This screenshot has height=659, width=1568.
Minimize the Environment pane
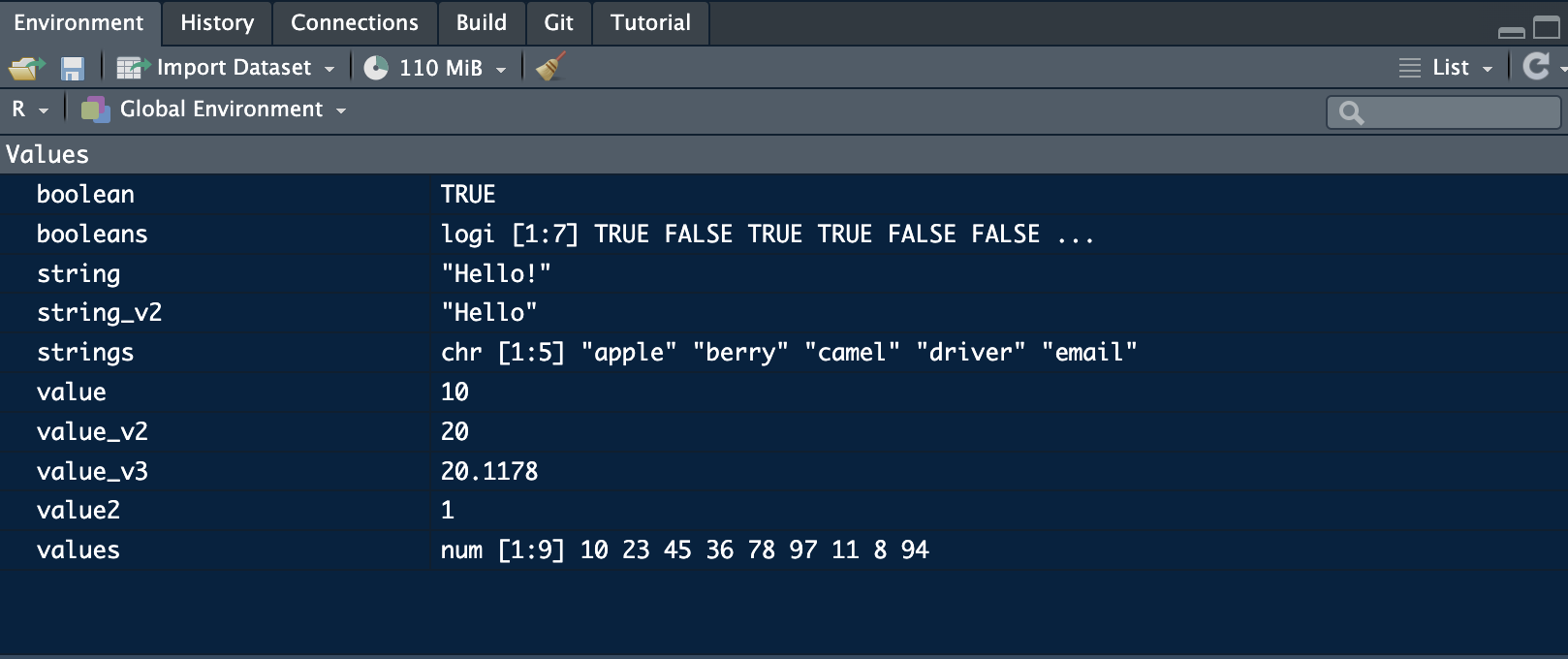click(x=1511, y=30)
